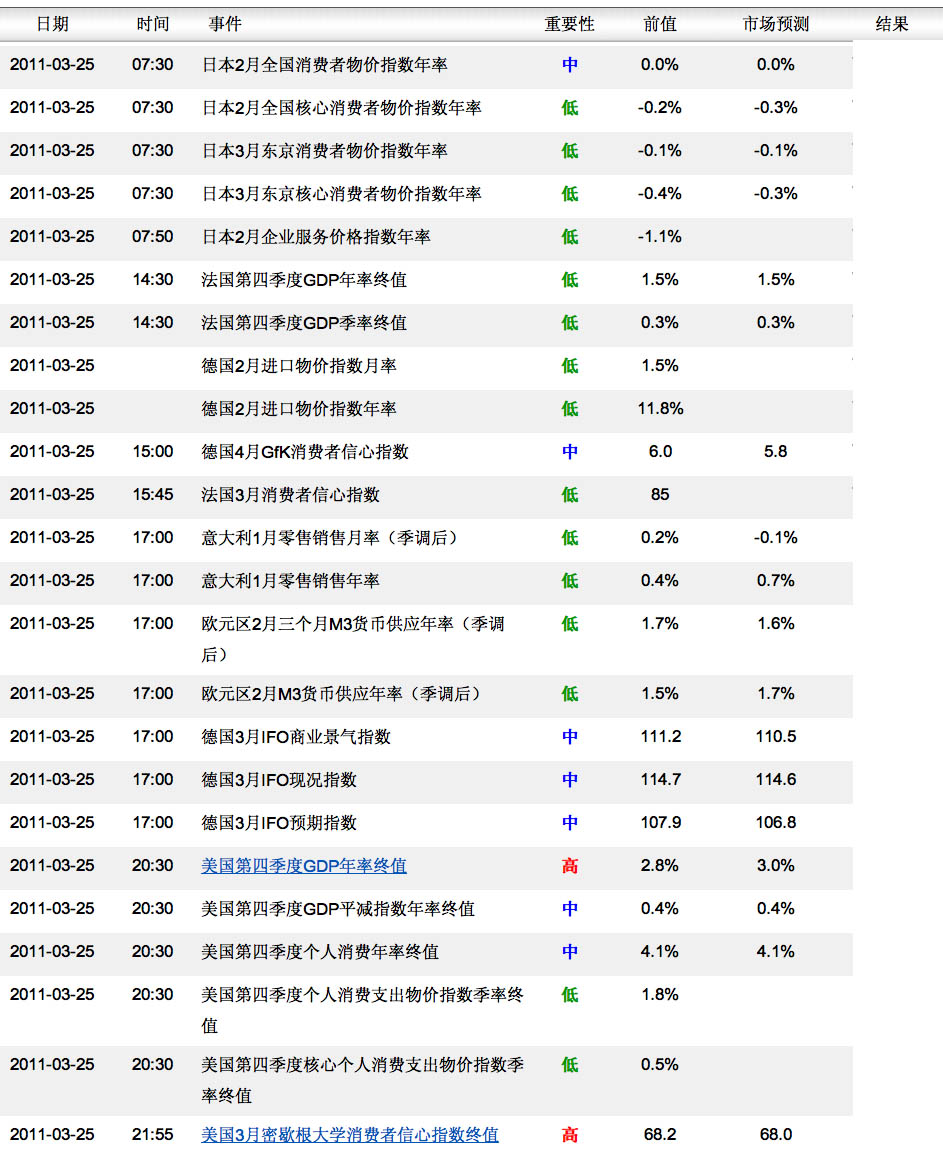Click previous value 6.0 for GfK消费者信心指数

[660, 452]
